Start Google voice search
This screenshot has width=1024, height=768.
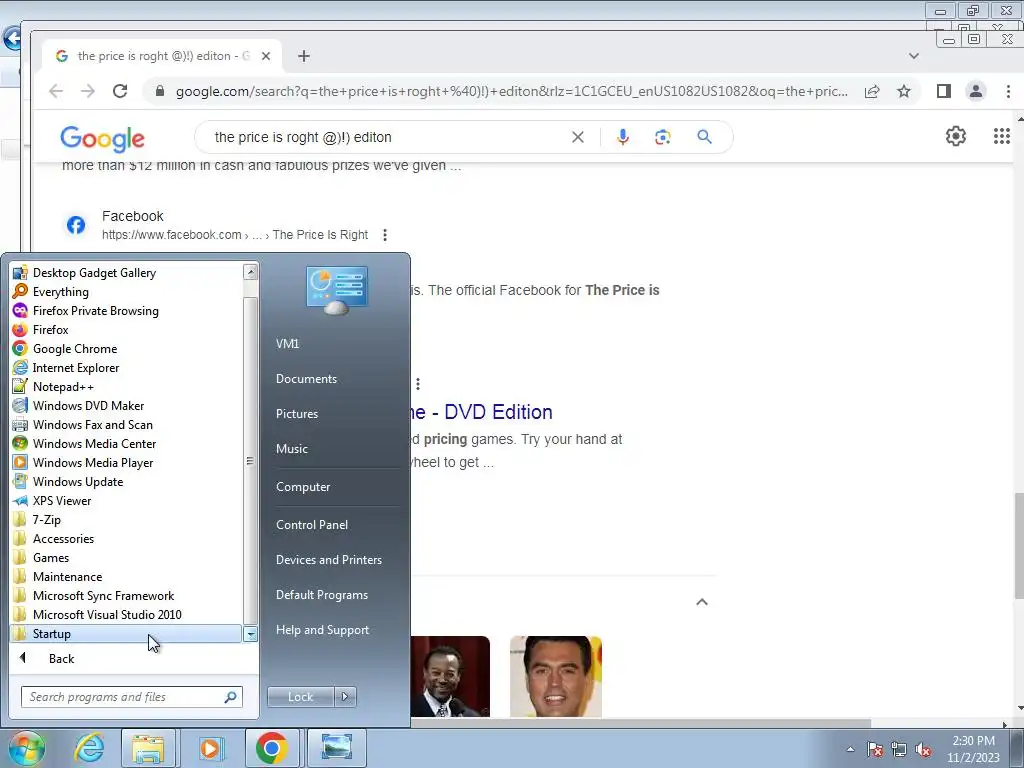click(x=623, y=137)
